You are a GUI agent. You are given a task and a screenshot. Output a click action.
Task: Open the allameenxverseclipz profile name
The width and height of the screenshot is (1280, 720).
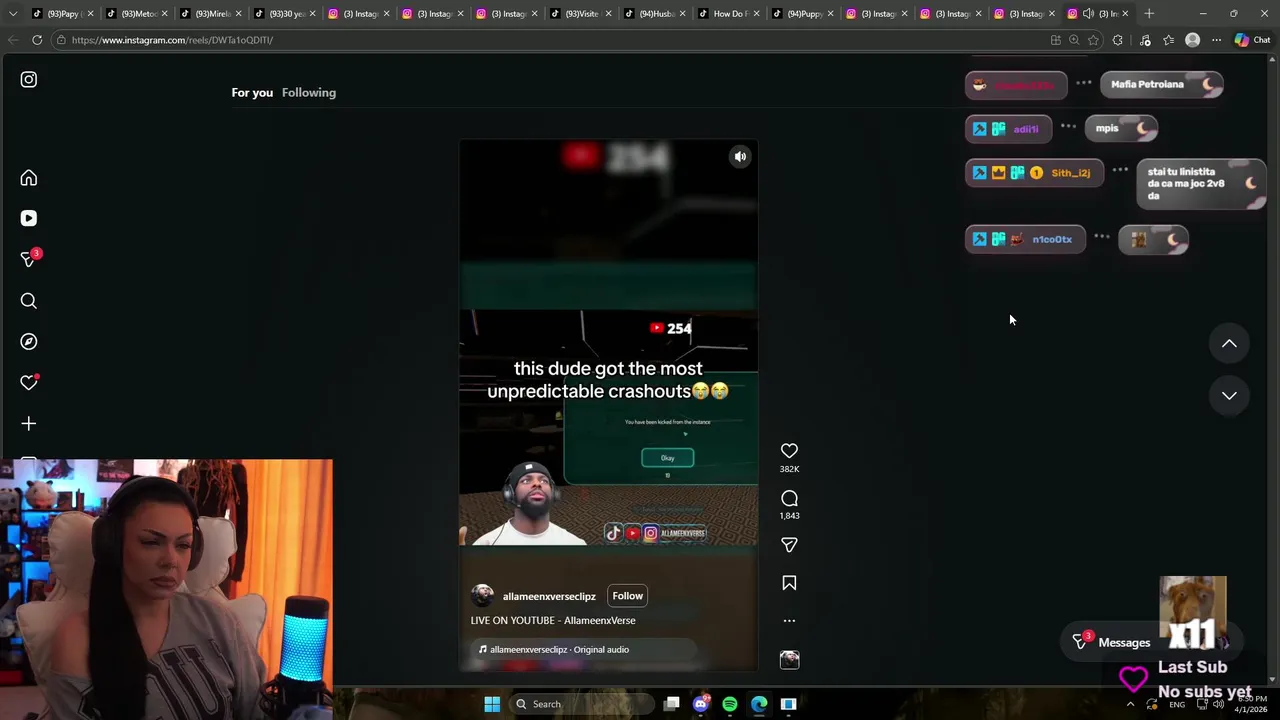tap(549, 597)
